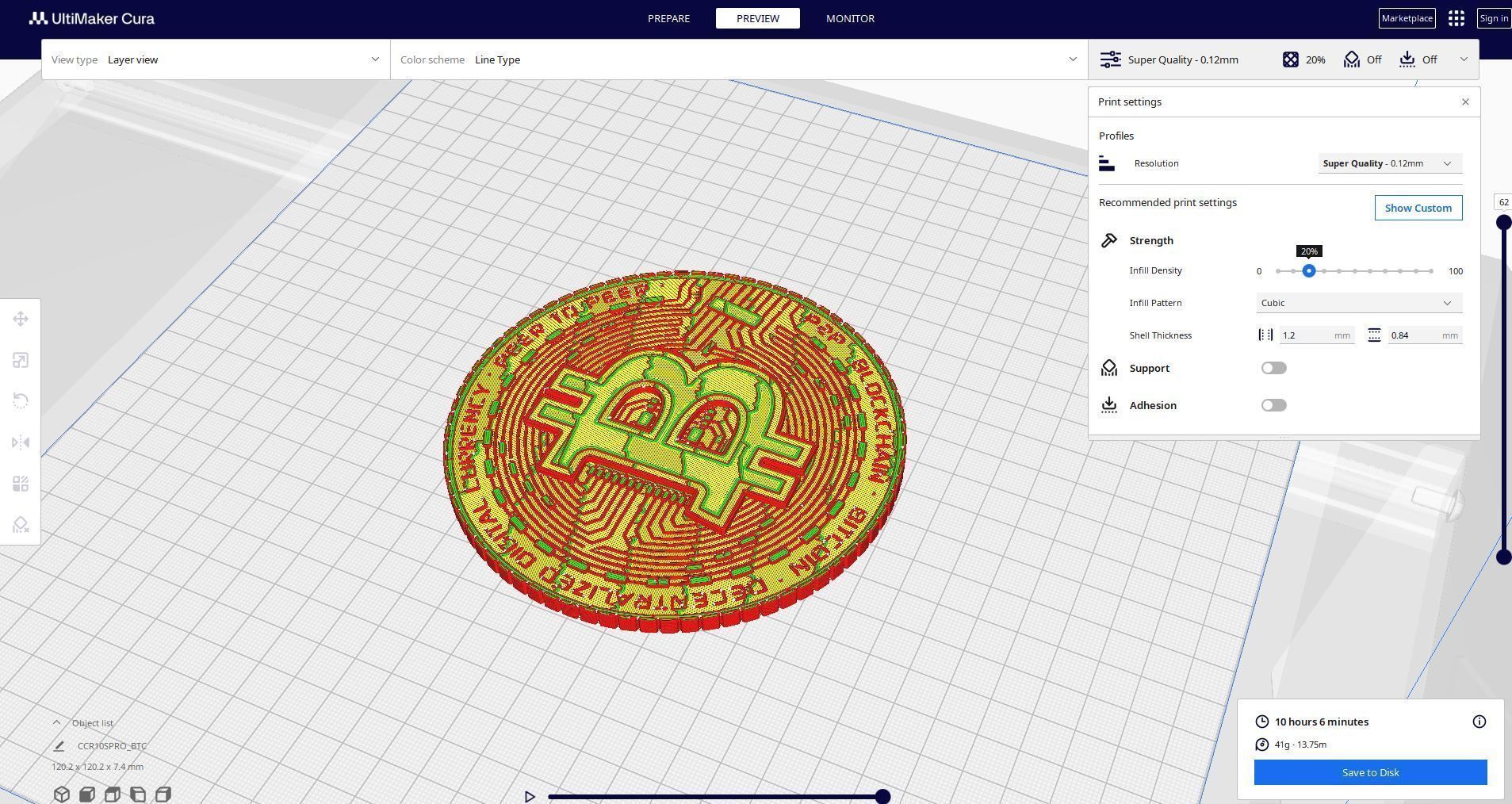Click the infill 20% icon in summary bar
This screenshot has height=804, width=1512.
1291,59
